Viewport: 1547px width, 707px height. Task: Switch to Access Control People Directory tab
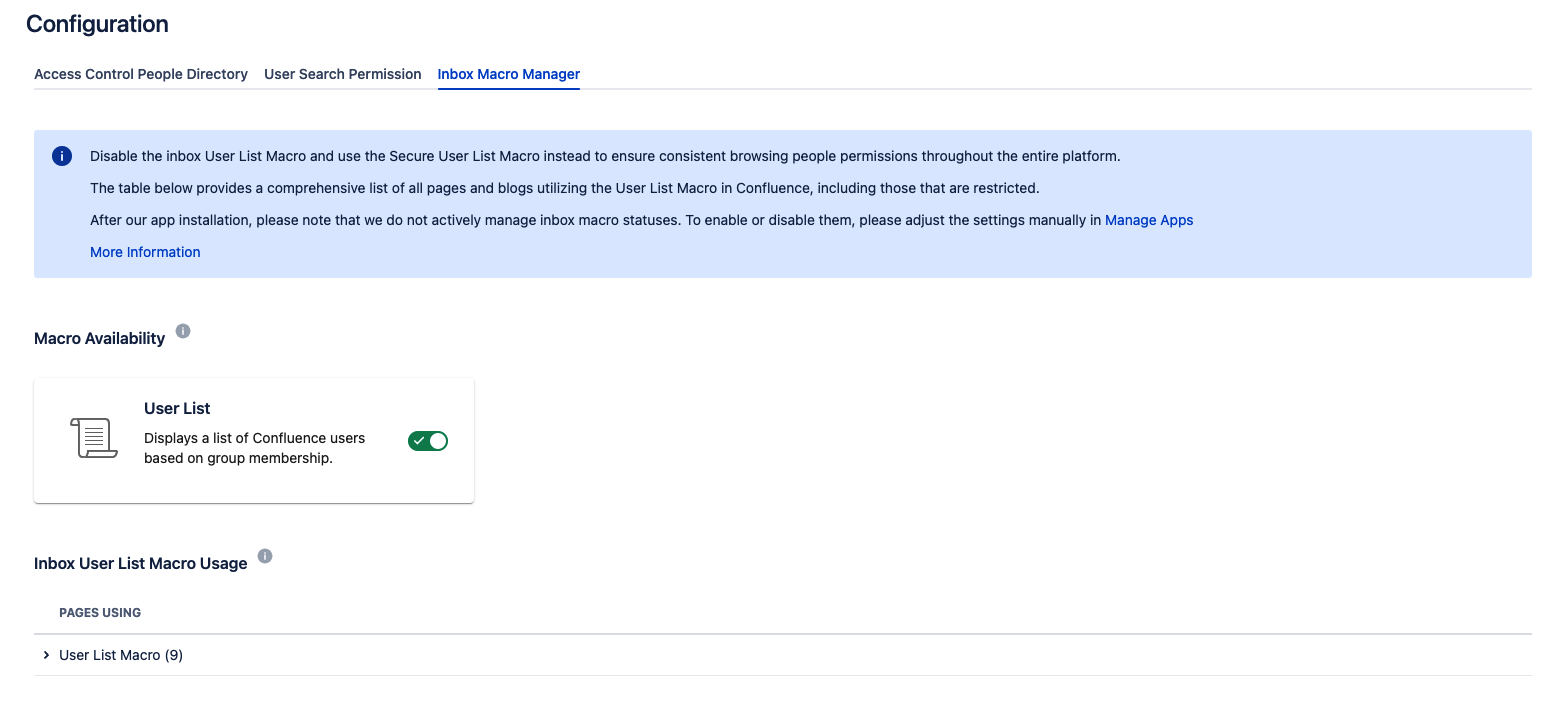[x=141, y=74]
